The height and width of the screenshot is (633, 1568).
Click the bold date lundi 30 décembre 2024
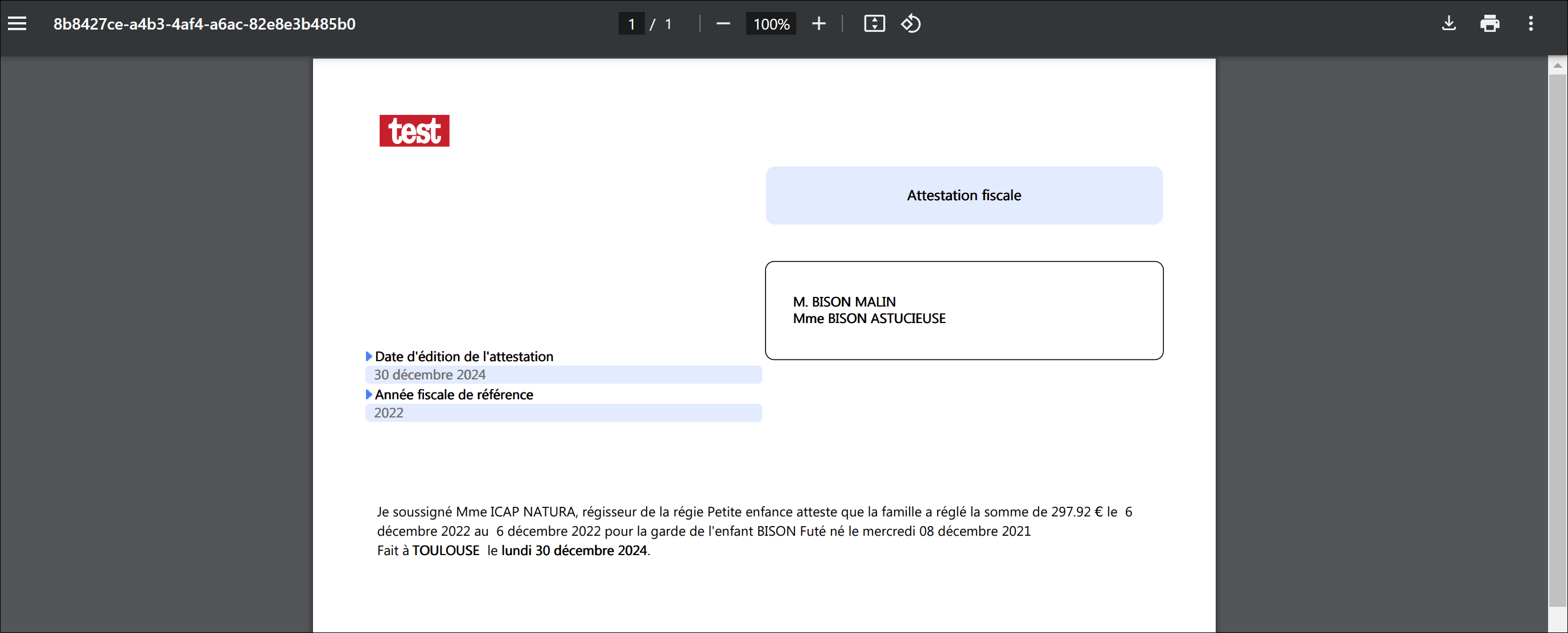click(x=573, y=551)
